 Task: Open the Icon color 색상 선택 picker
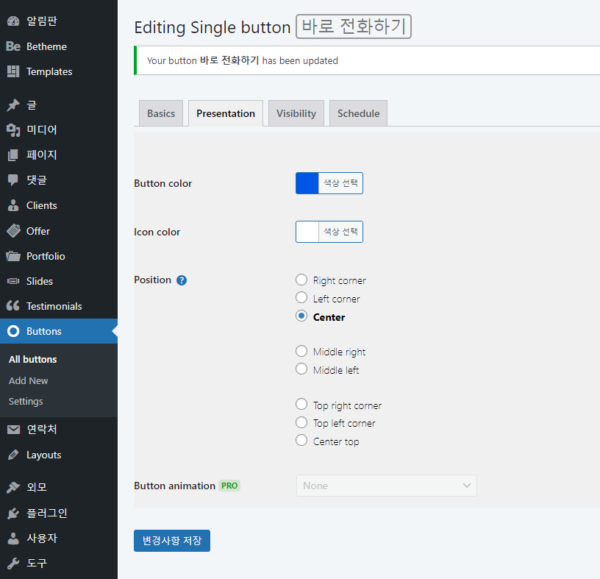pos(340,232)
